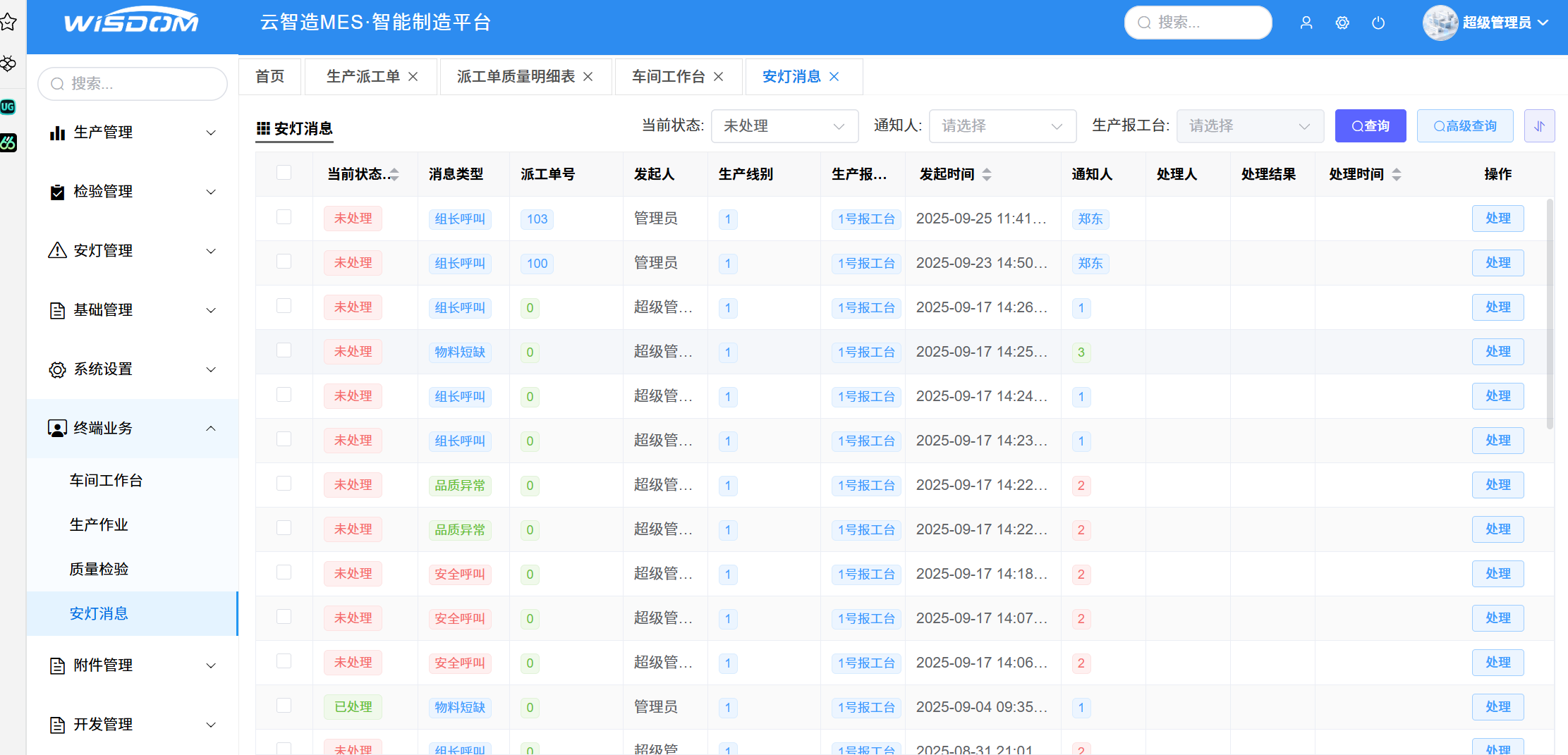Click the sort toggle button beside 高级查询

[1539, 126]
